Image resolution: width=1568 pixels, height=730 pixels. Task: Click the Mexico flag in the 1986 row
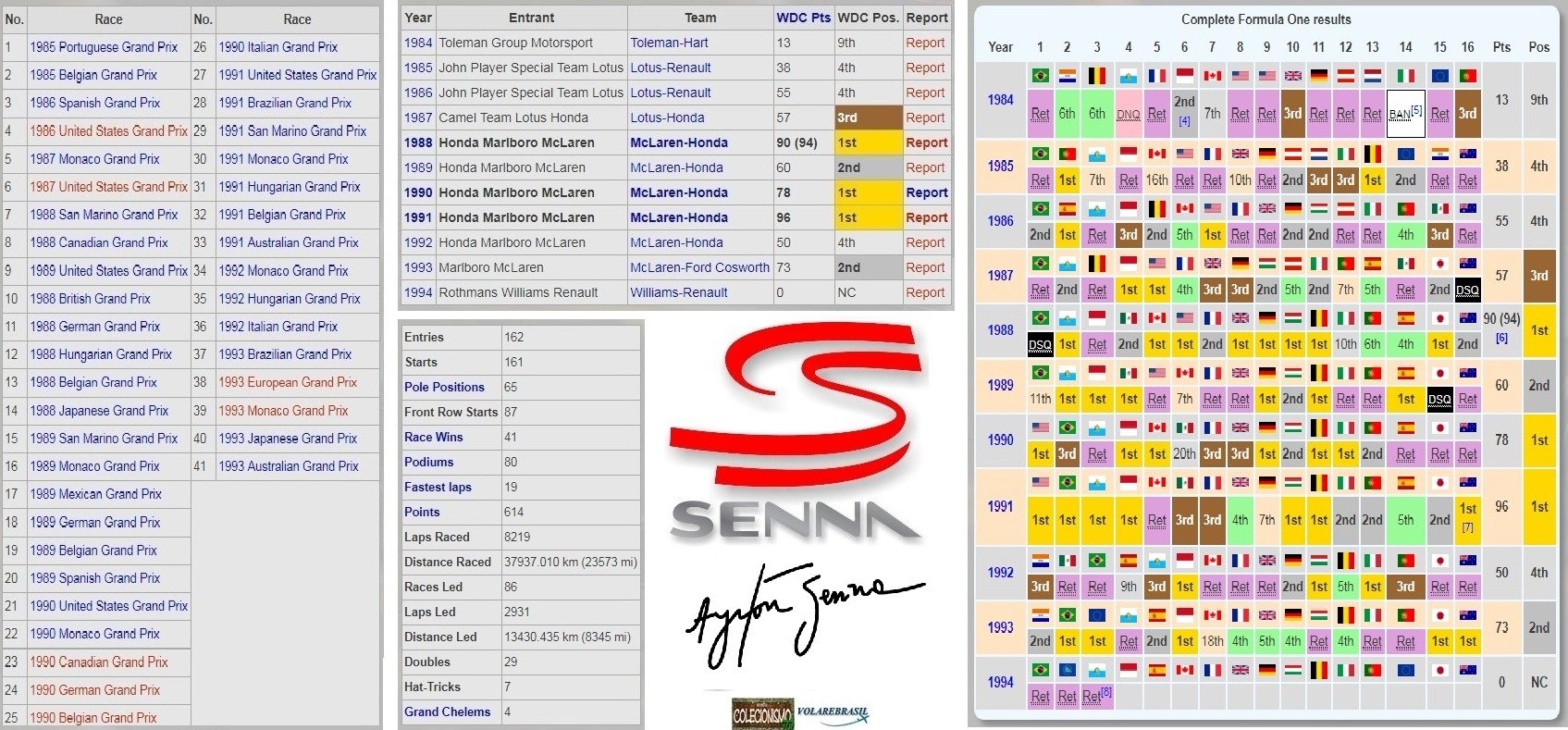(x=1440, y=209)
